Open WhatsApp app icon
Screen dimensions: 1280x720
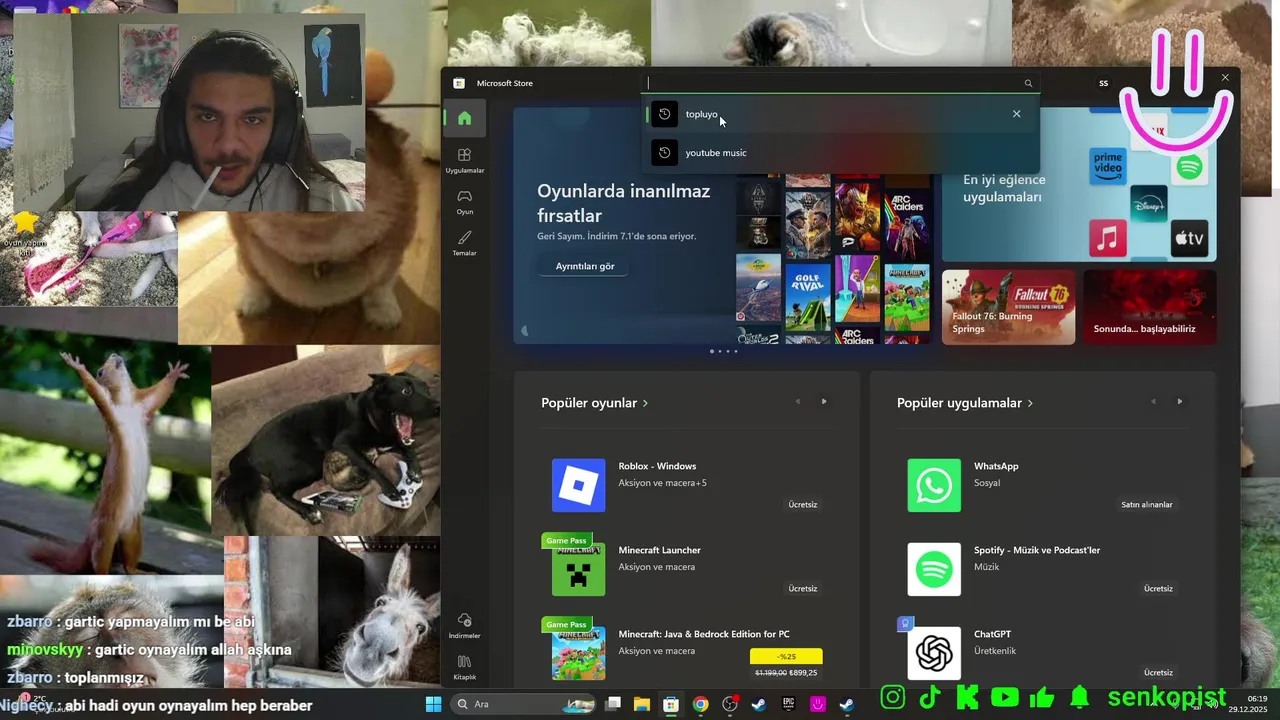934,485
